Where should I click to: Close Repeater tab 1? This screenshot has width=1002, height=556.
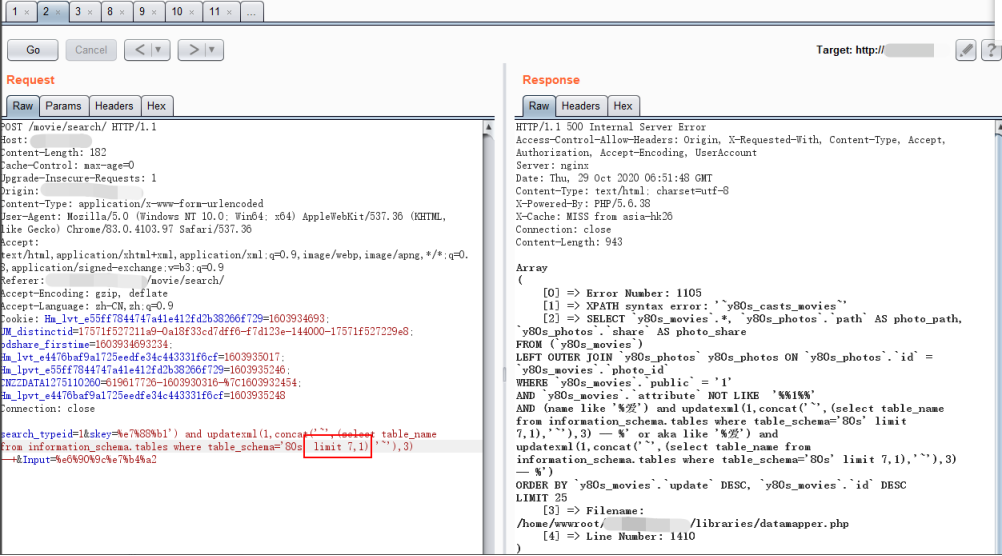click(26, 12)
